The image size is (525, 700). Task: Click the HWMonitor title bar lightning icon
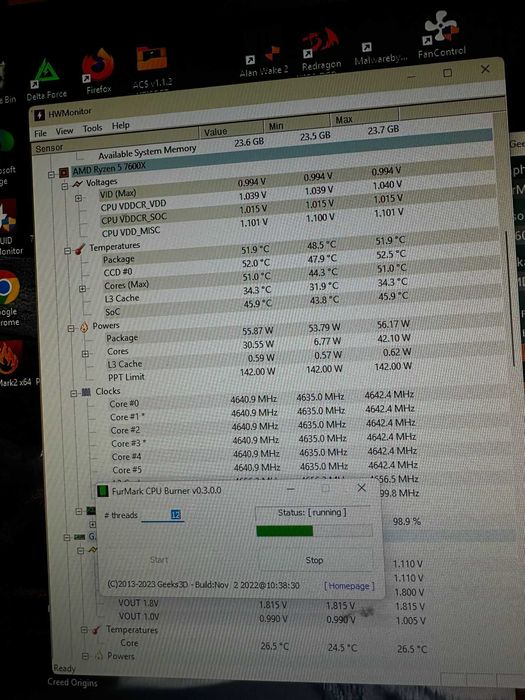39,115
